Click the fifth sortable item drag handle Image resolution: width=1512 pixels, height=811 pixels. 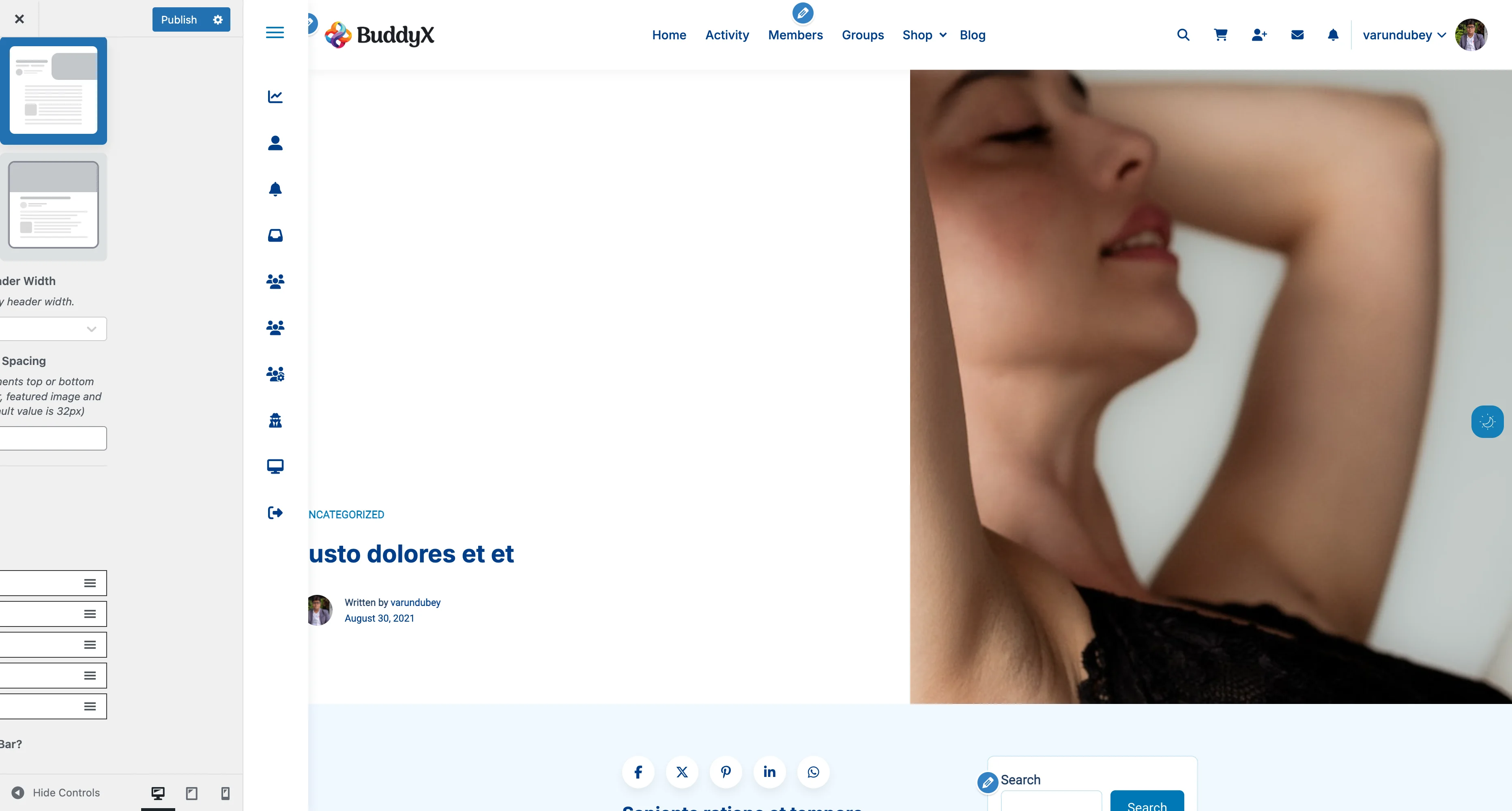90,706
